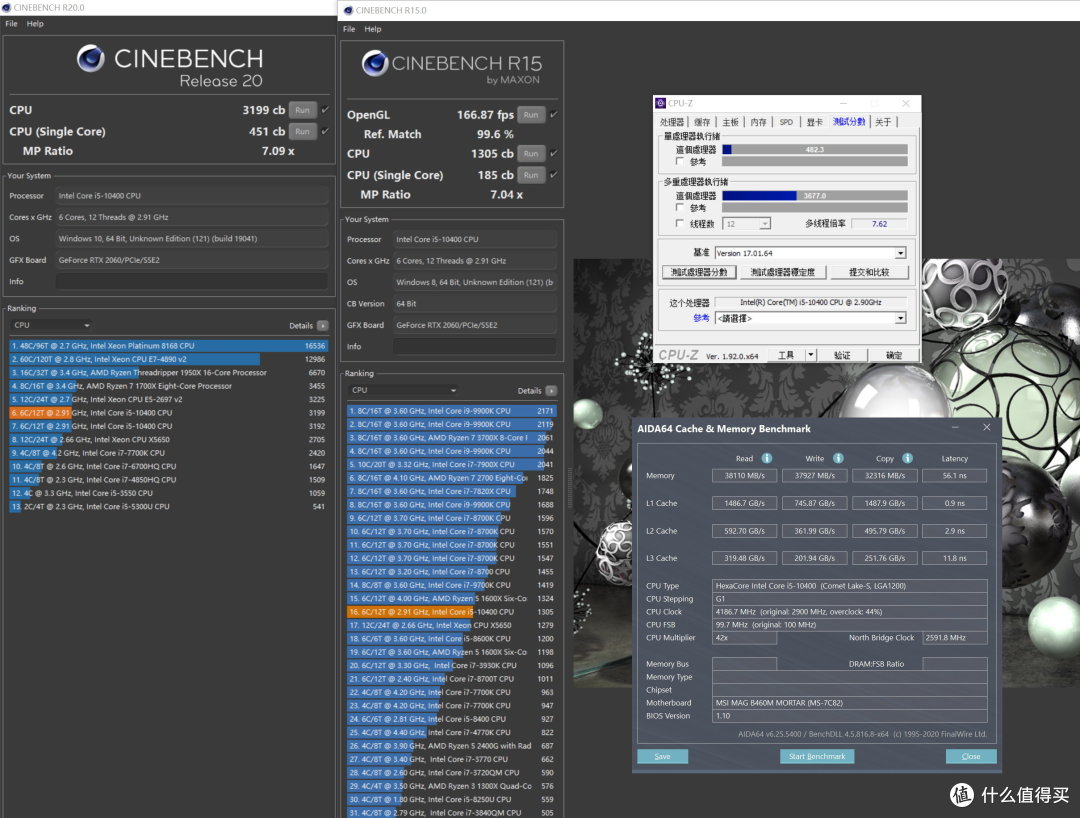The width and height of the screenshot is (1080, 818).
Task: Switch to the 处理器 tab in CPU-Z
Action: pyautogui.click(x=672, y=122)
